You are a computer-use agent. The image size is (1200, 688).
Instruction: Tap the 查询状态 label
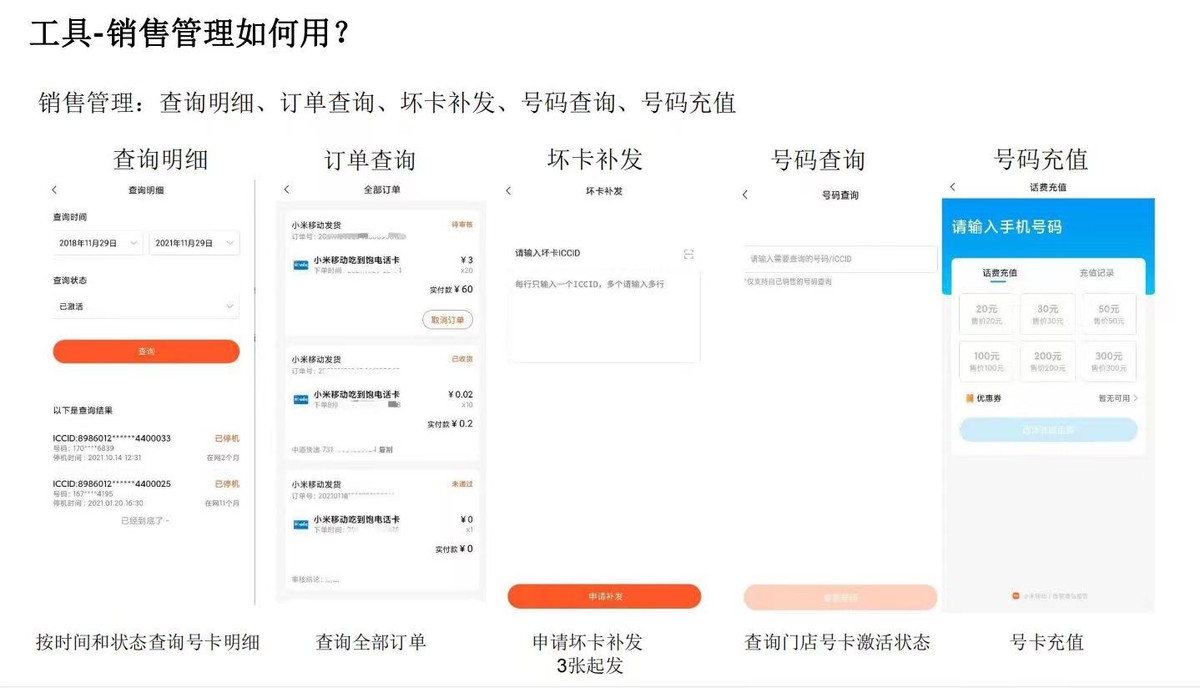coord(69,281)
